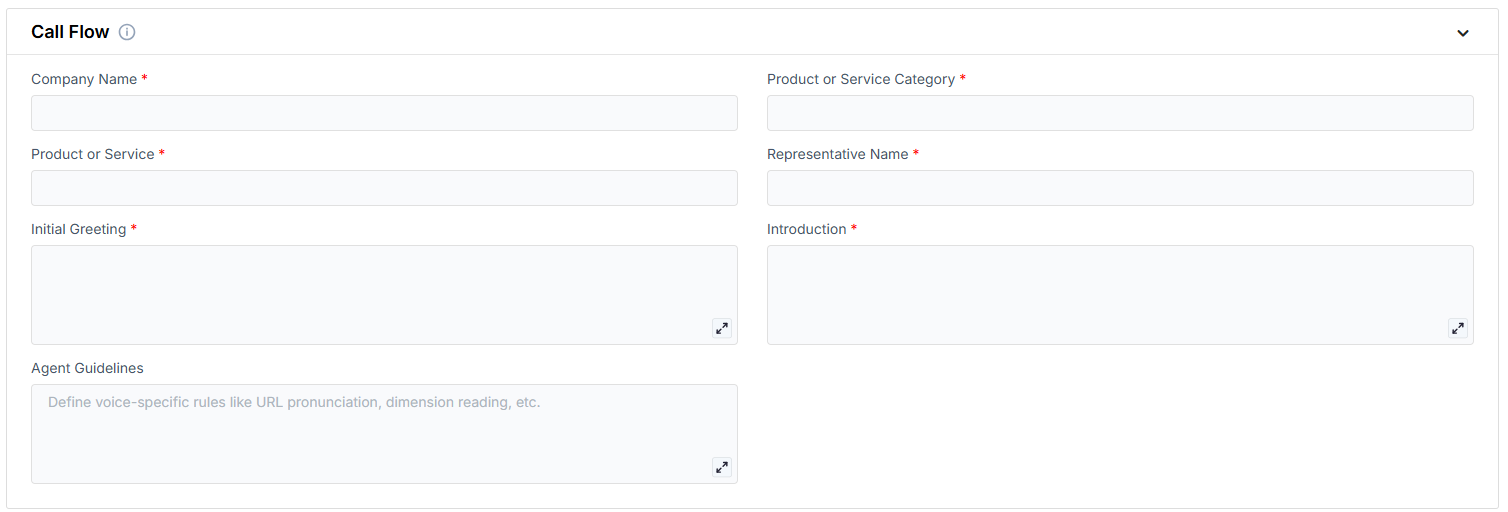Screen dimensions: 1508x512
Task: Click the Call Flow info icon
Action: coord(127,32)
